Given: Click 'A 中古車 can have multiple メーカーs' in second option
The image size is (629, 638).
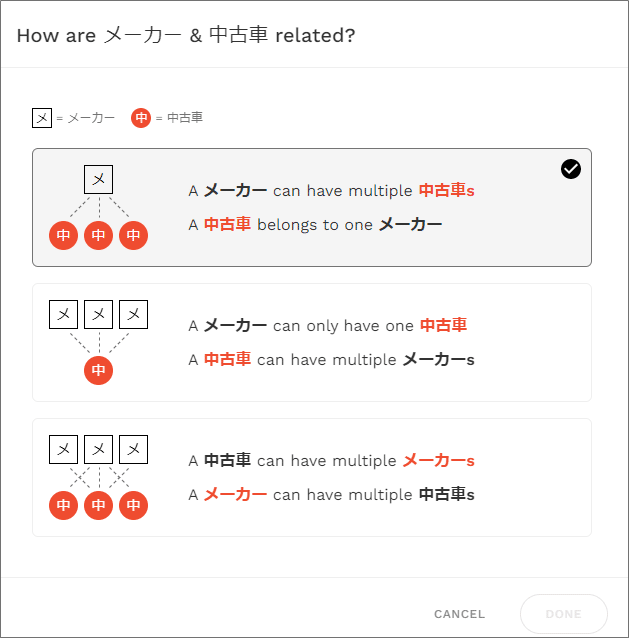Looking at the screenshot, I should (x=331, y=360).
